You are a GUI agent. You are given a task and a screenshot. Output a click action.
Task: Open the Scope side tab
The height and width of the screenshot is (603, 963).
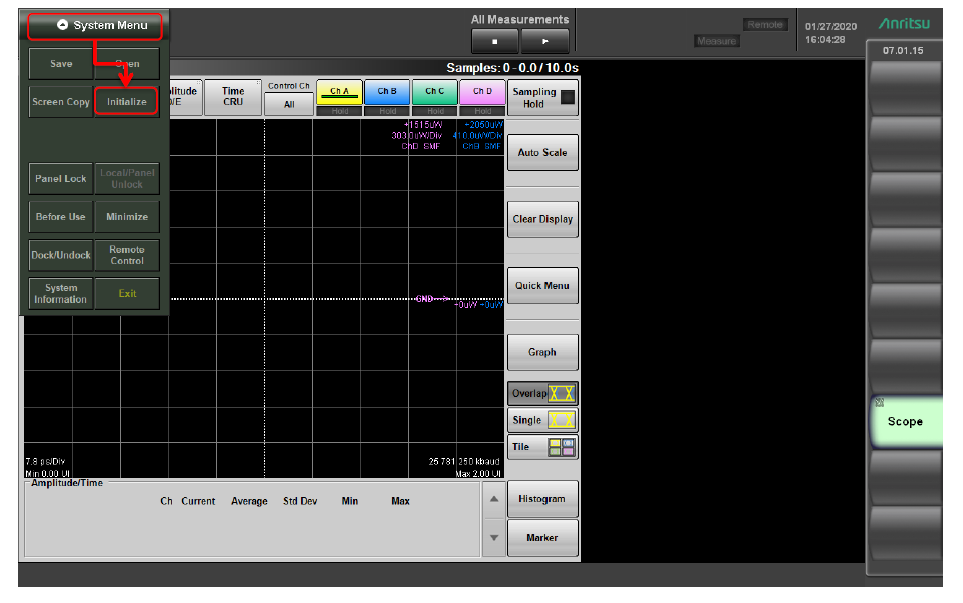(x=904, y=422)
